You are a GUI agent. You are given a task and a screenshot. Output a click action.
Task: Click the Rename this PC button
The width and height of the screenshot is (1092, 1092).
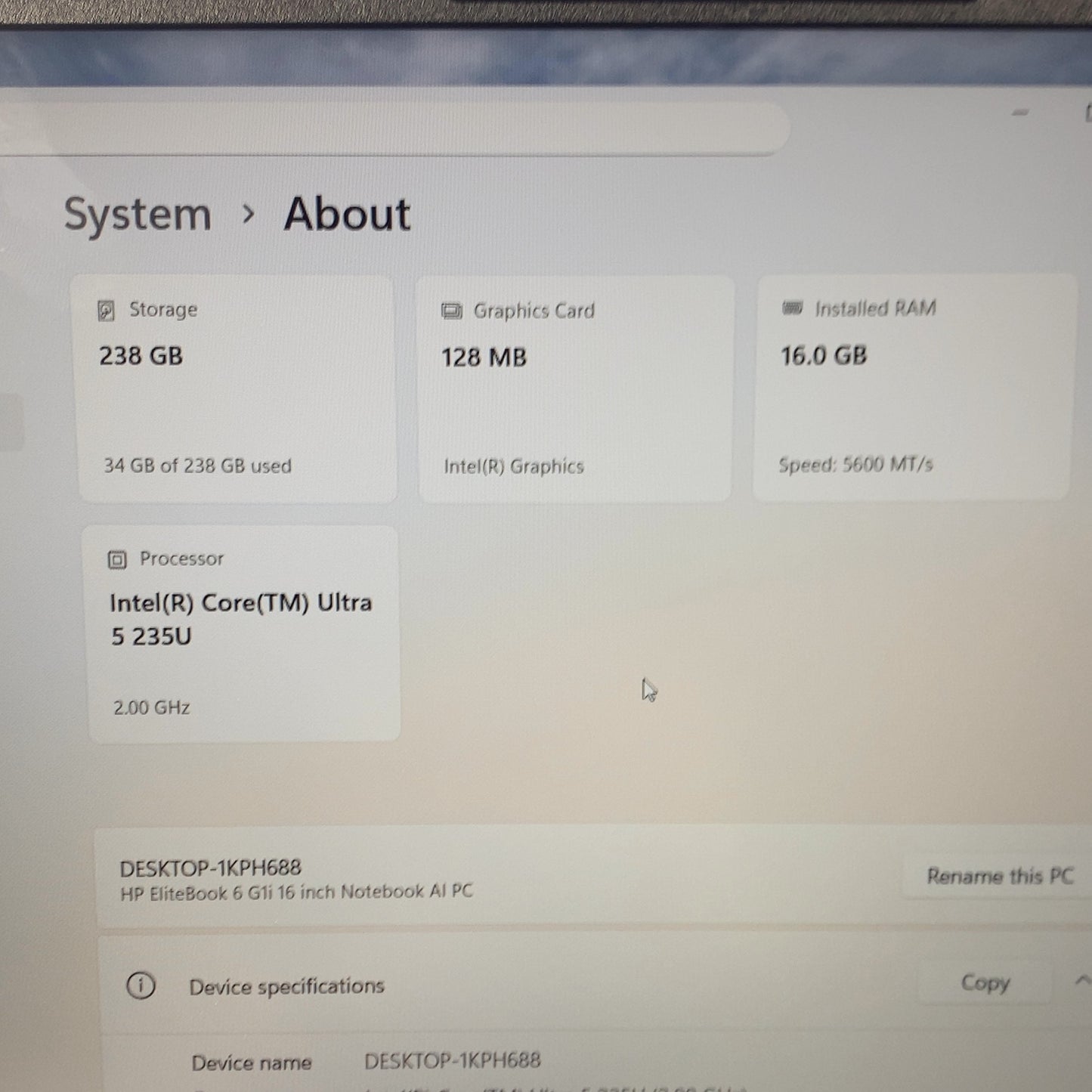(x=999, y=876)
